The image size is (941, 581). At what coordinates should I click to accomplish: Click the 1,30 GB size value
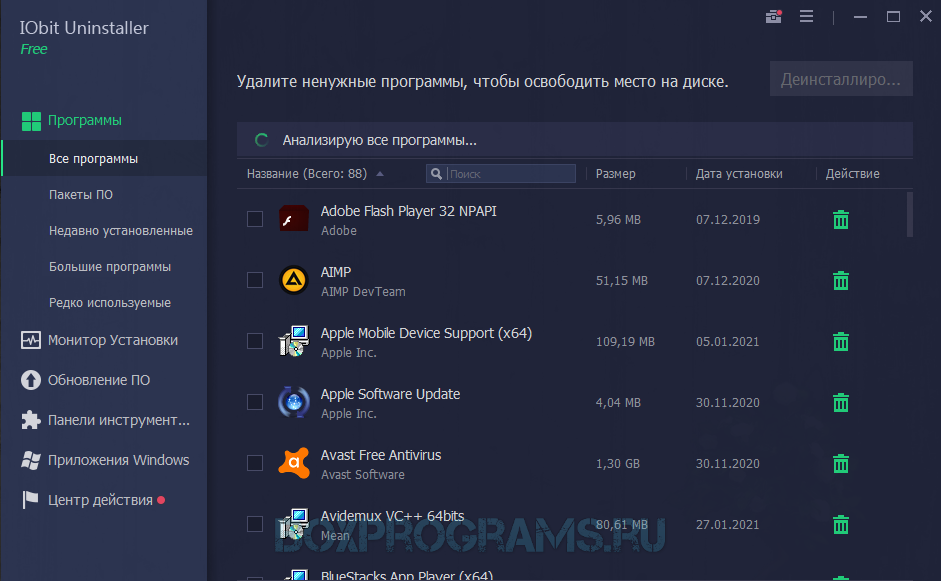click(x=618, y=463)
